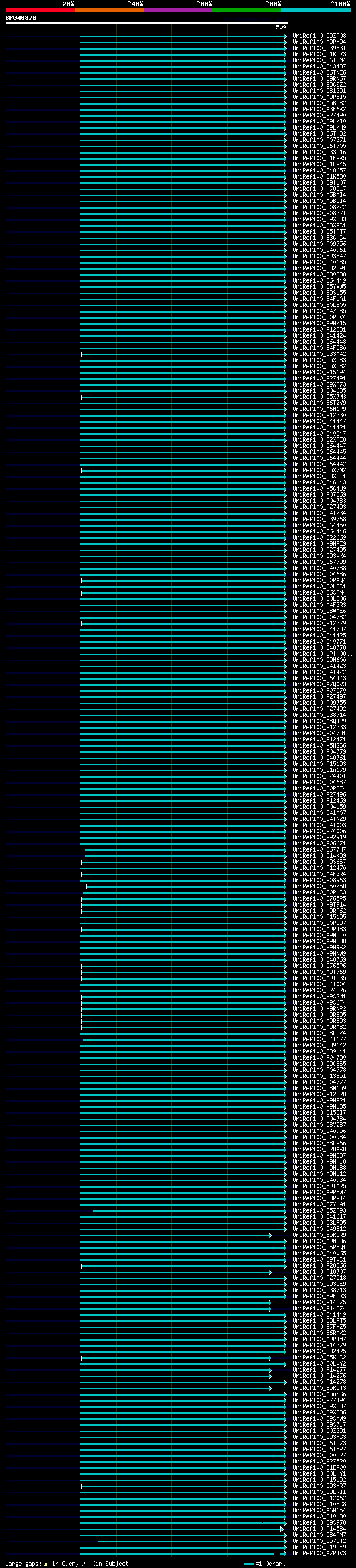
Task: Select the label UniRef100_Q1A179
Action: (319, 770)
